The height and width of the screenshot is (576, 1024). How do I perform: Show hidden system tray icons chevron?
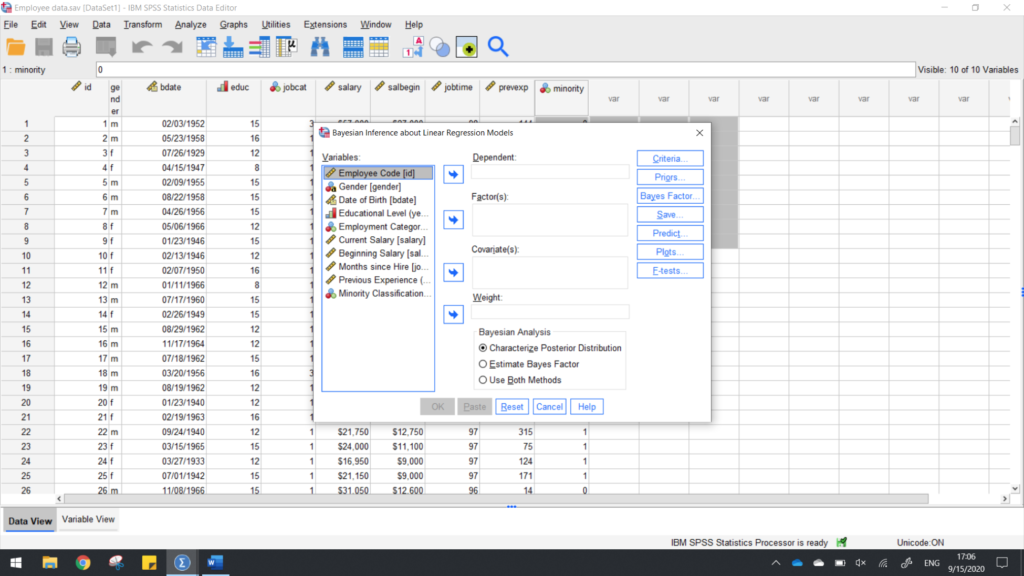click(776, 563)
